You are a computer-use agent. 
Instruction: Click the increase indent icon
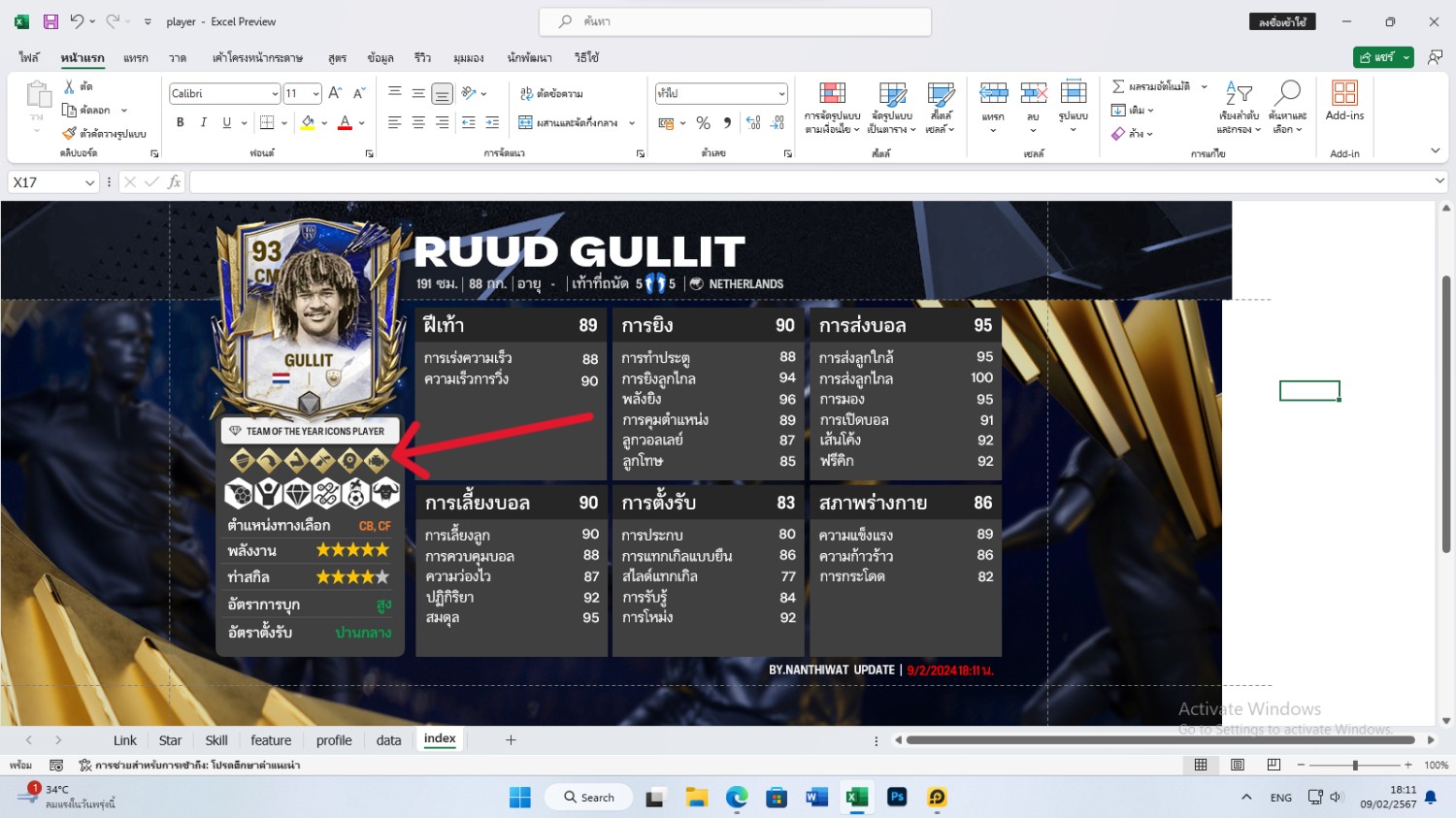pyautogui.click(x=492, y=122)
